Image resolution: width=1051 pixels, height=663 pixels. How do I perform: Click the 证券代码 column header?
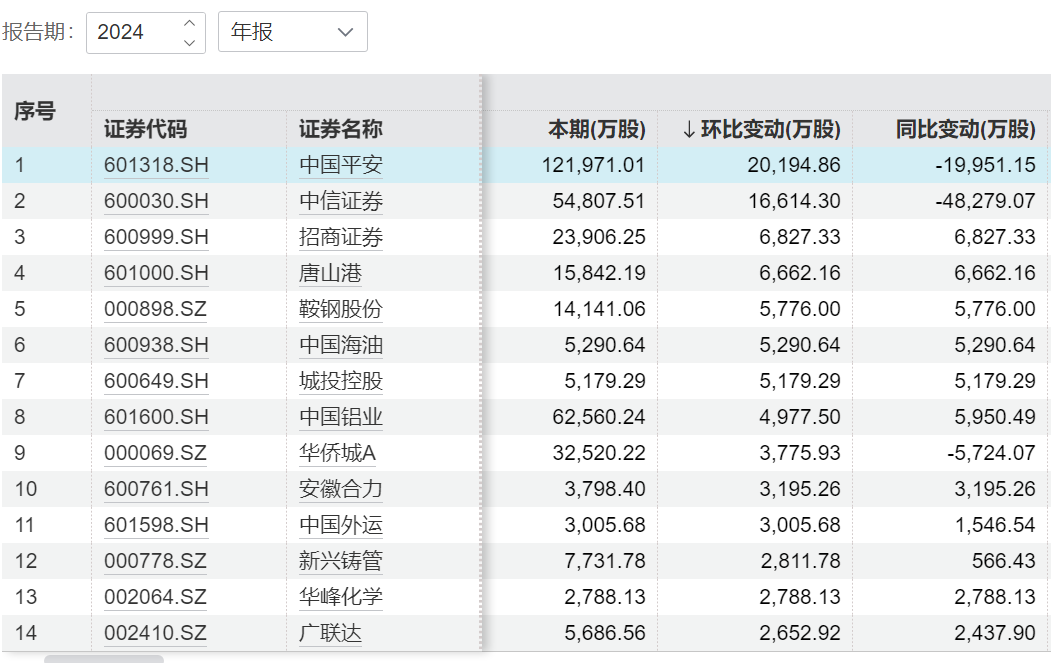coord(145,129)
